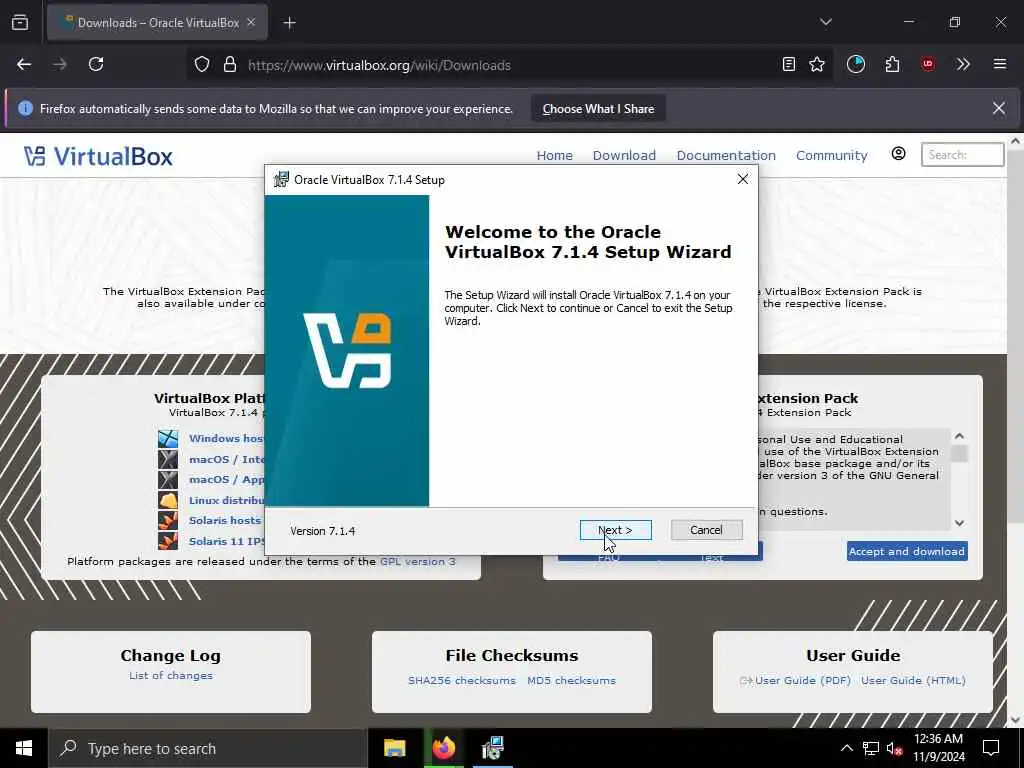Open network status tray icon
Viewport: 1024px width, 768px height.
click(871, 748)
